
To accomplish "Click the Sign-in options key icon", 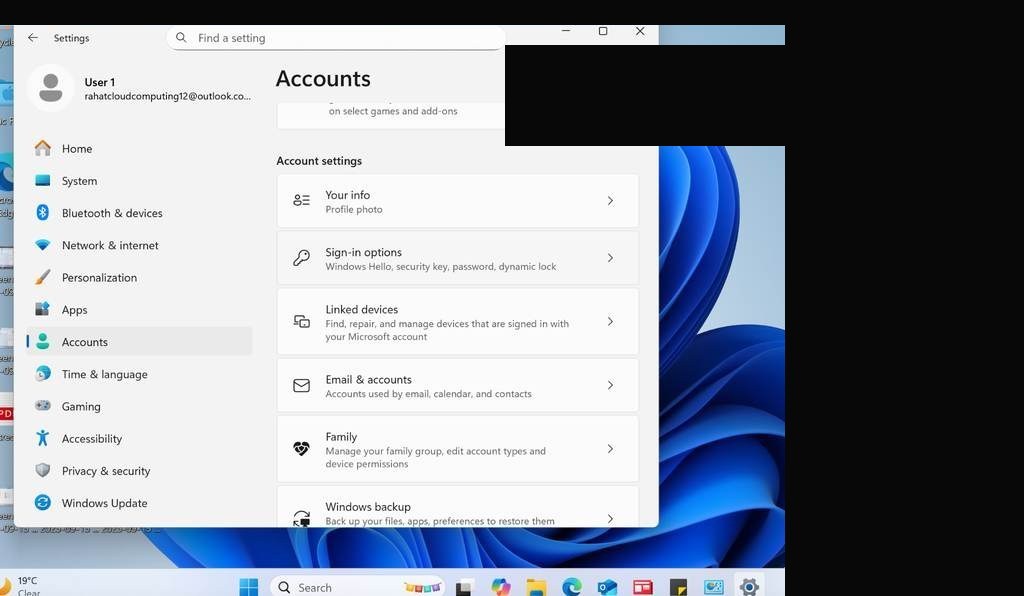I will [301, 258].
